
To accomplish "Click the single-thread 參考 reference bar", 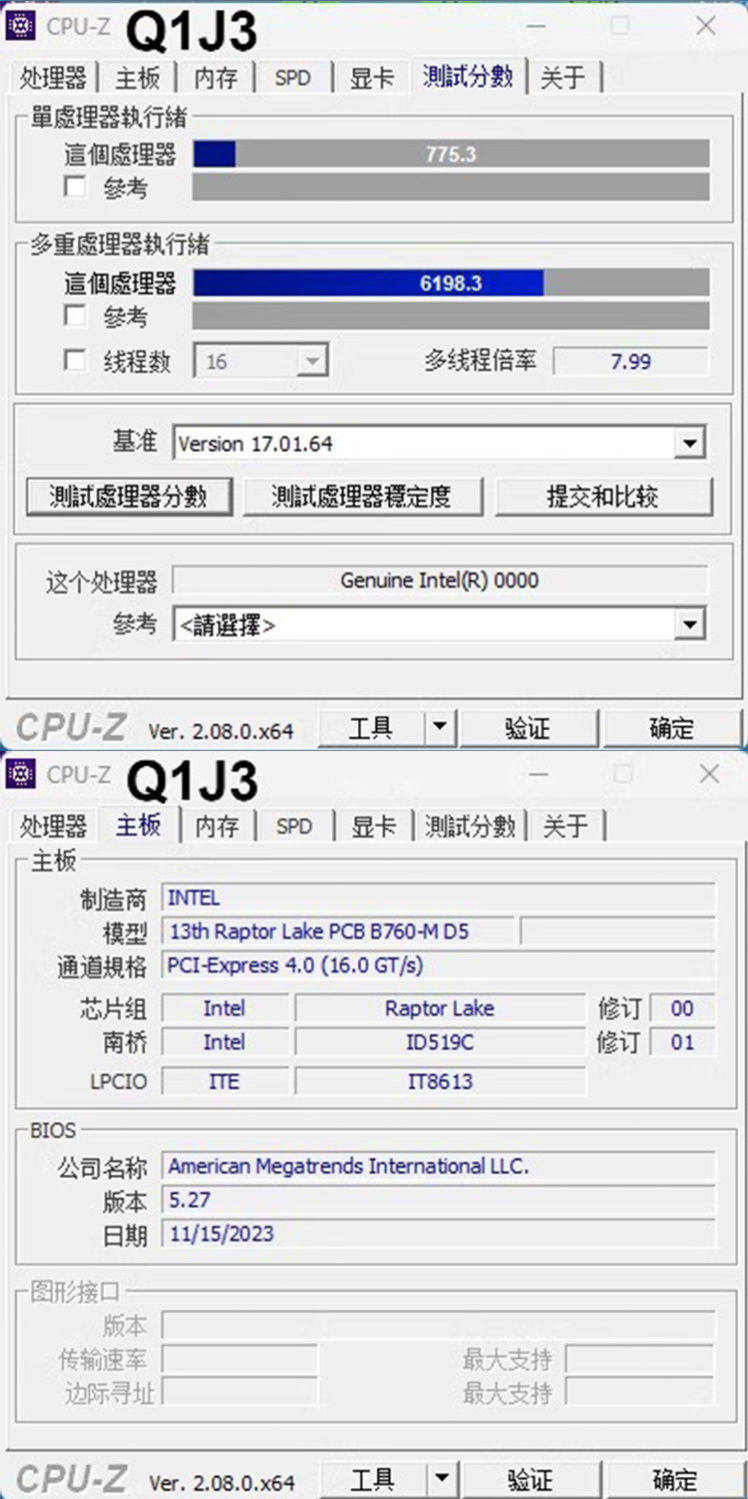I will tap(451, 187).
